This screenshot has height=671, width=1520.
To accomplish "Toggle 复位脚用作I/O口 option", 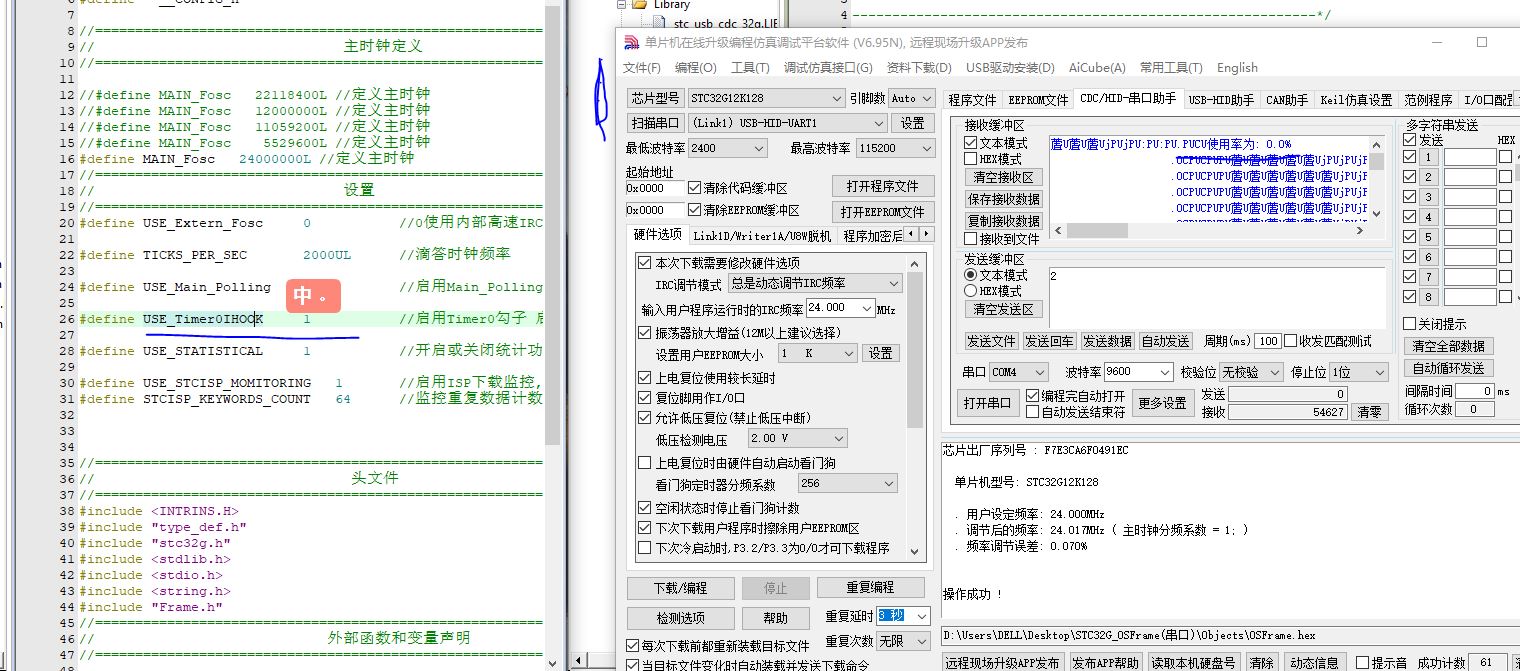I will (644, 398).
